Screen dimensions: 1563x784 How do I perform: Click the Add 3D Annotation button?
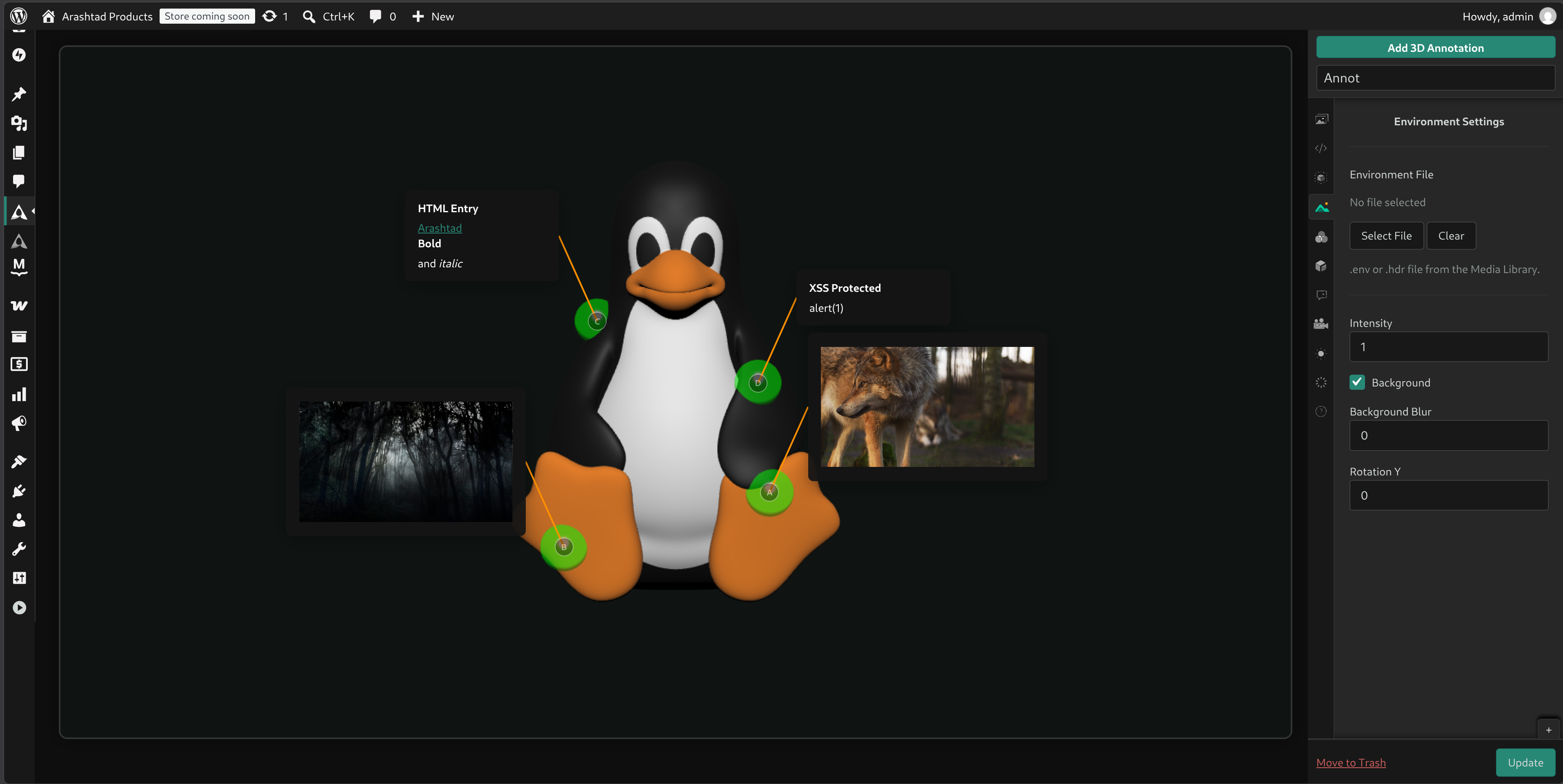(x=1435, y=47)
